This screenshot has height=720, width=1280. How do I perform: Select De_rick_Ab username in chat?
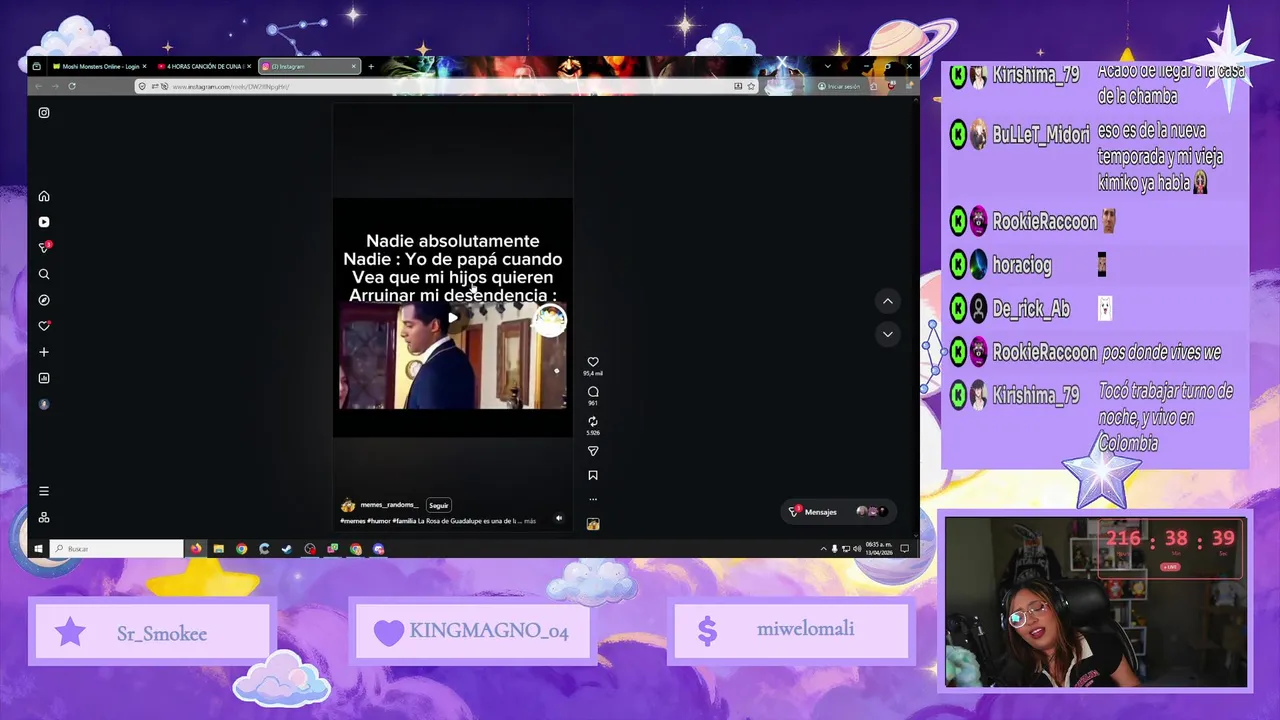(x=1030, y=309)
